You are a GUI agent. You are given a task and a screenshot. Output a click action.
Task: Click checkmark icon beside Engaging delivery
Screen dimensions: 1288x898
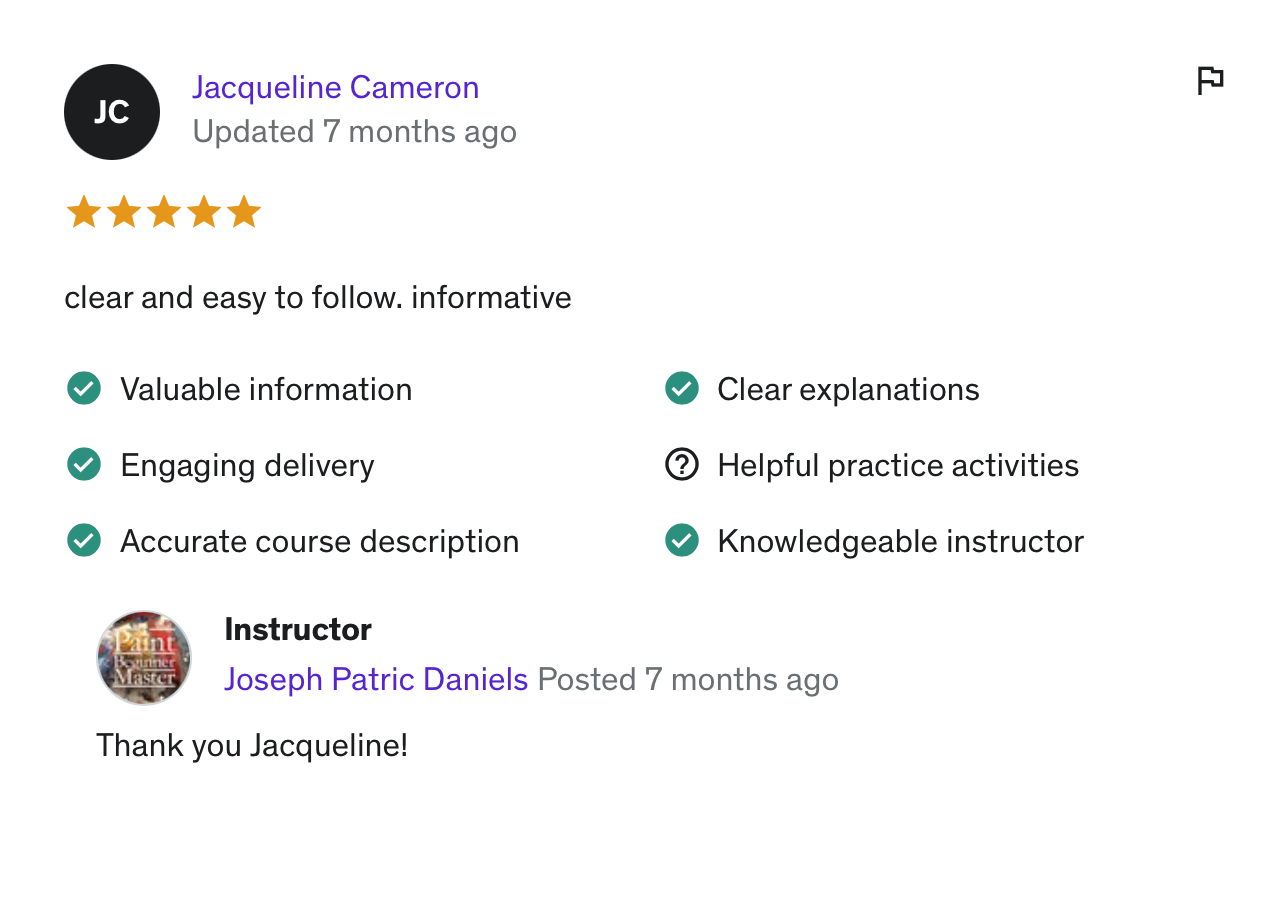click(84, 465)
